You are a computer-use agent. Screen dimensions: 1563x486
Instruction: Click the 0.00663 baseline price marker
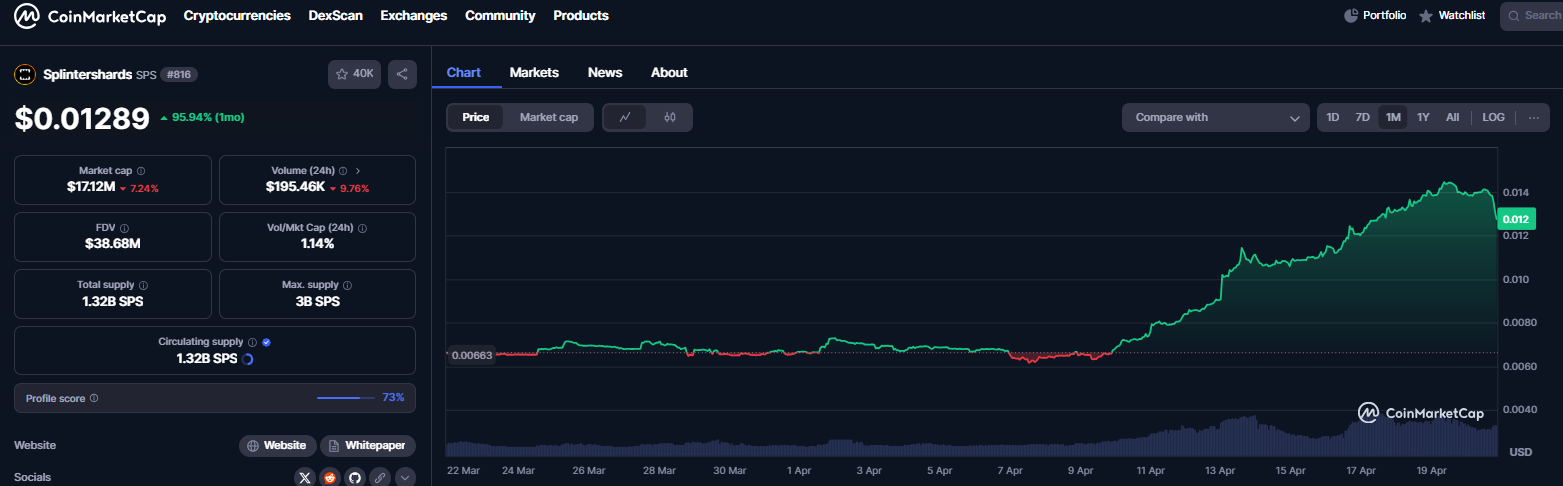point(471,355)
